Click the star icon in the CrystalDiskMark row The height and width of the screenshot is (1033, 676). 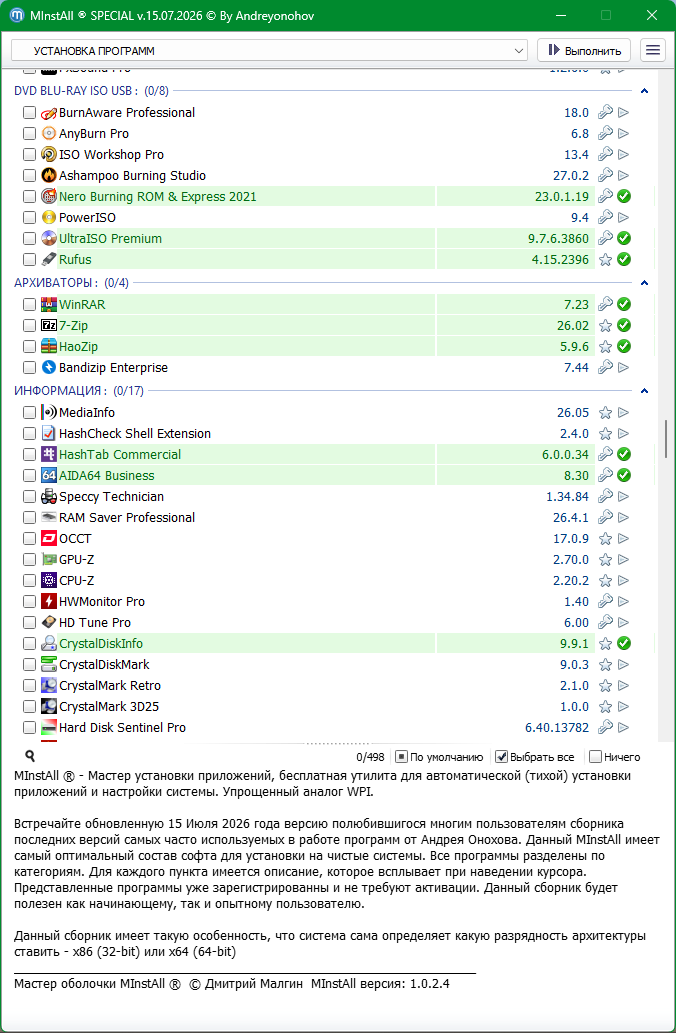coord(605,665)
